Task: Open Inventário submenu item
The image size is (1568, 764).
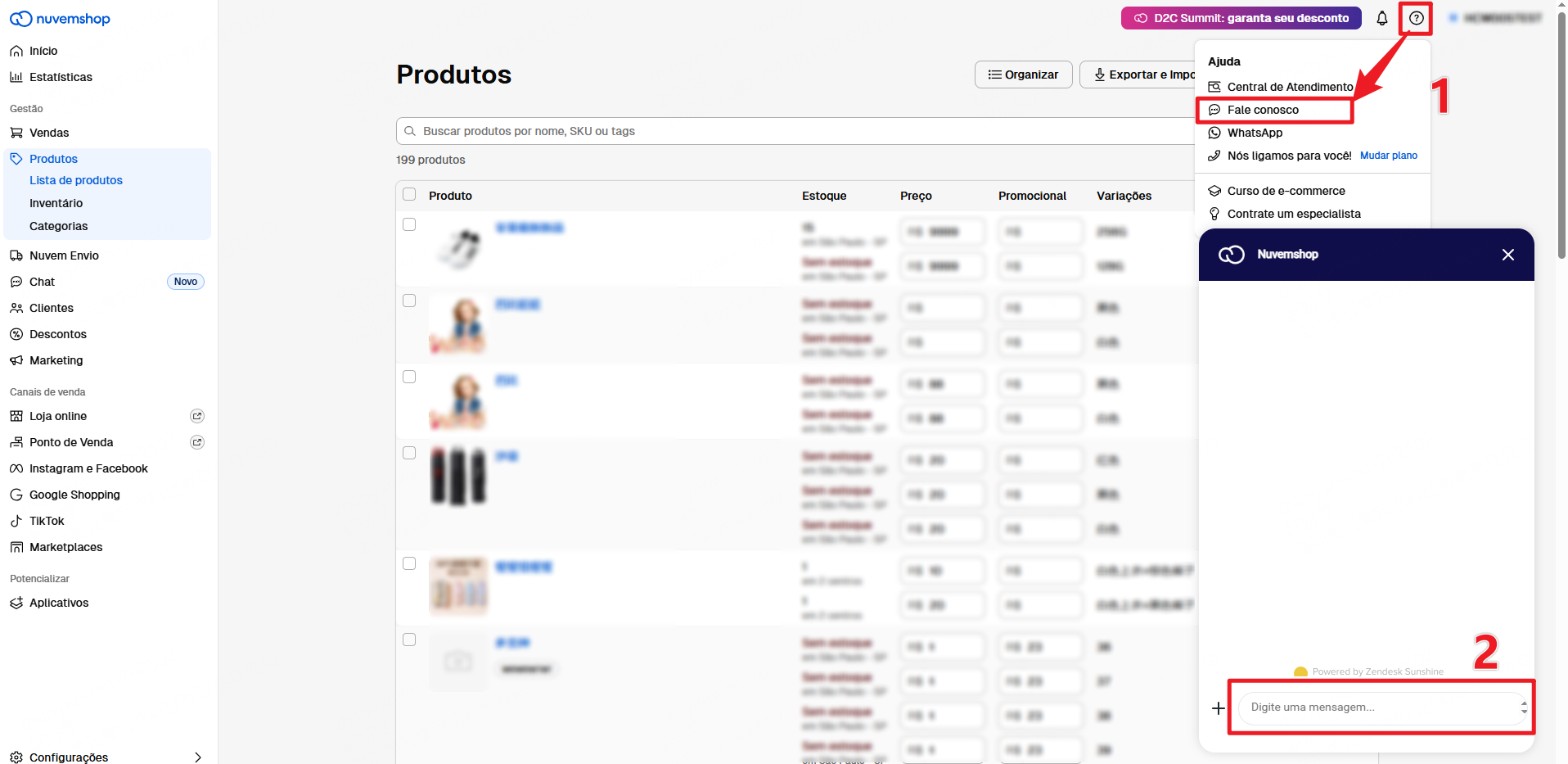Action: (x=56, y=203)
